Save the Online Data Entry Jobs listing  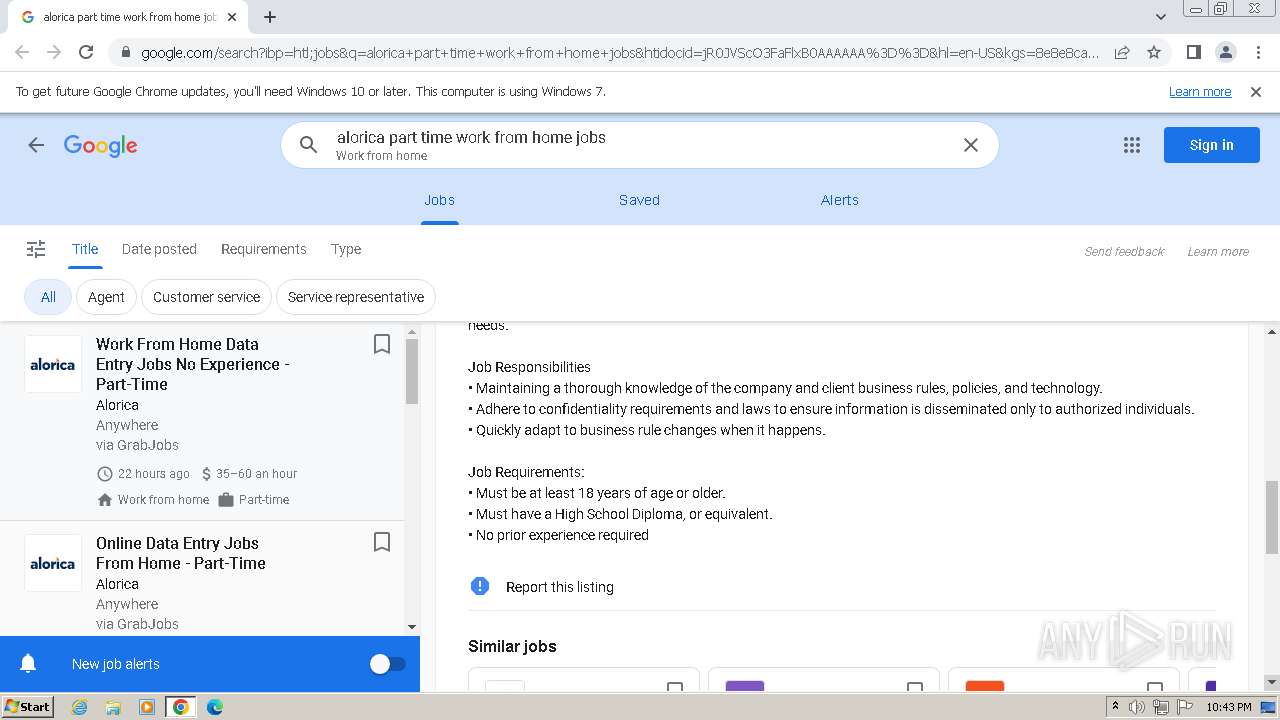[x=381, y=542]
